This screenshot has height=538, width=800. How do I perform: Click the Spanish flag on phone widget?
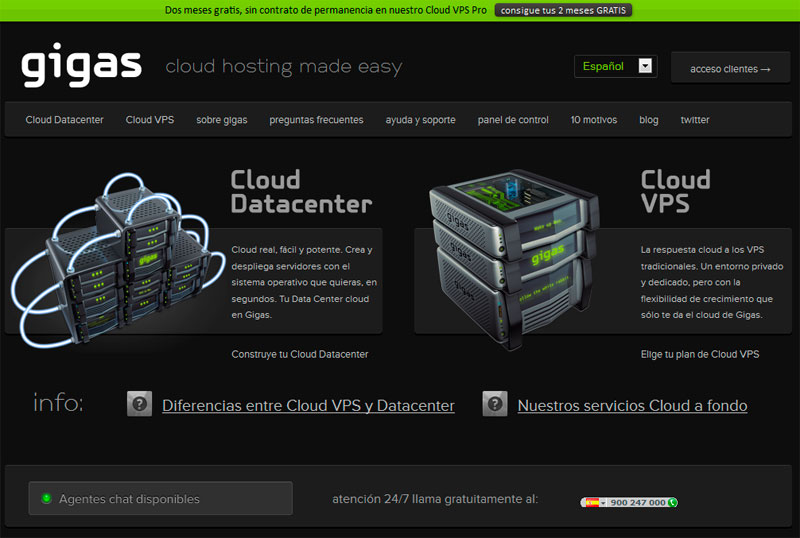[x=592, y=502]
